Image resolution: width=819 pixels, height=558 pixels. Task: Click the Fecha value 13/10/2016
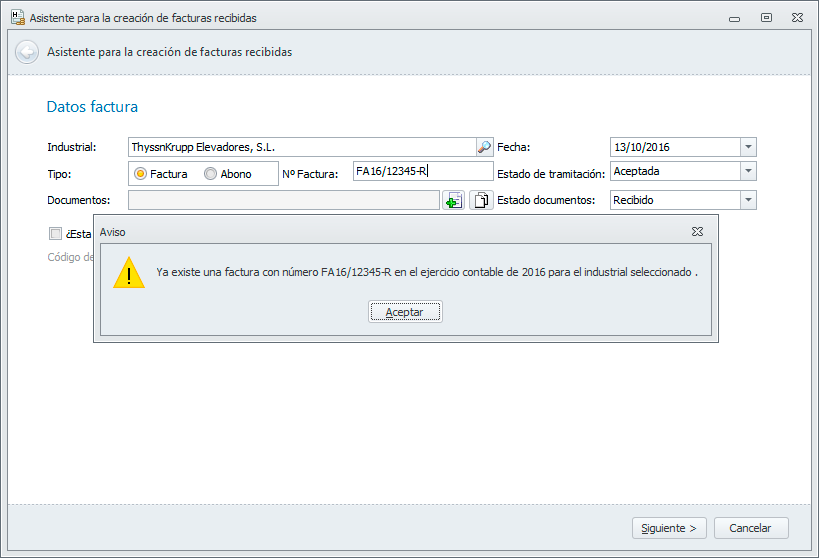(x=642, y=147)
